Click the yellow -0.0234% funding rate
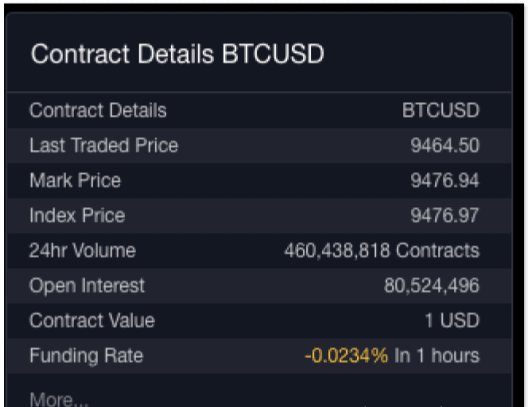 click(x=346, y=356)
